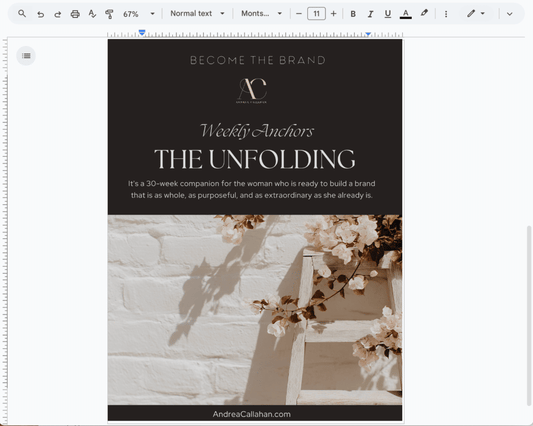
Task: Open the more options three-dot menu
Action: (x=446, y=14)
